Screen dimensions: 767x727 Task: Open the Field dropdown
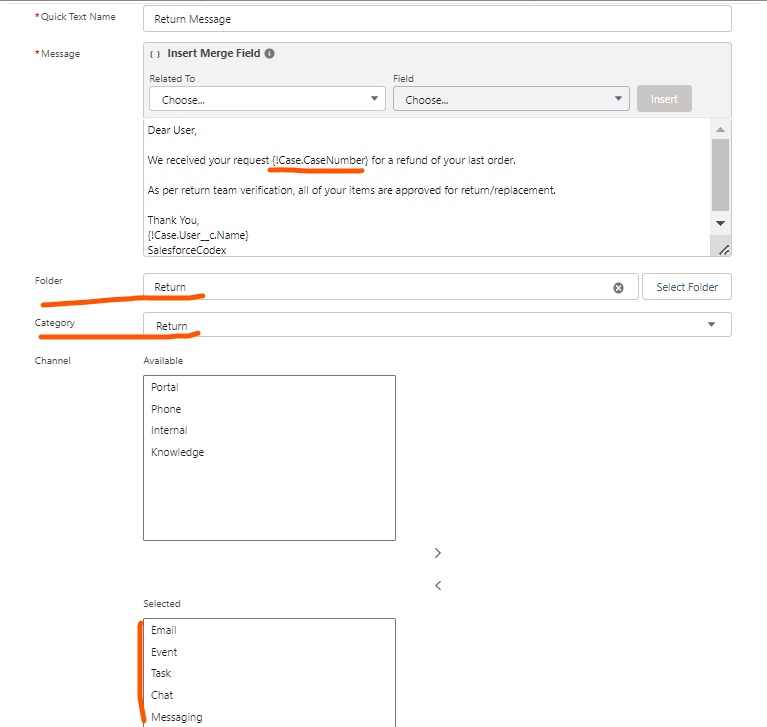[511, 99]
